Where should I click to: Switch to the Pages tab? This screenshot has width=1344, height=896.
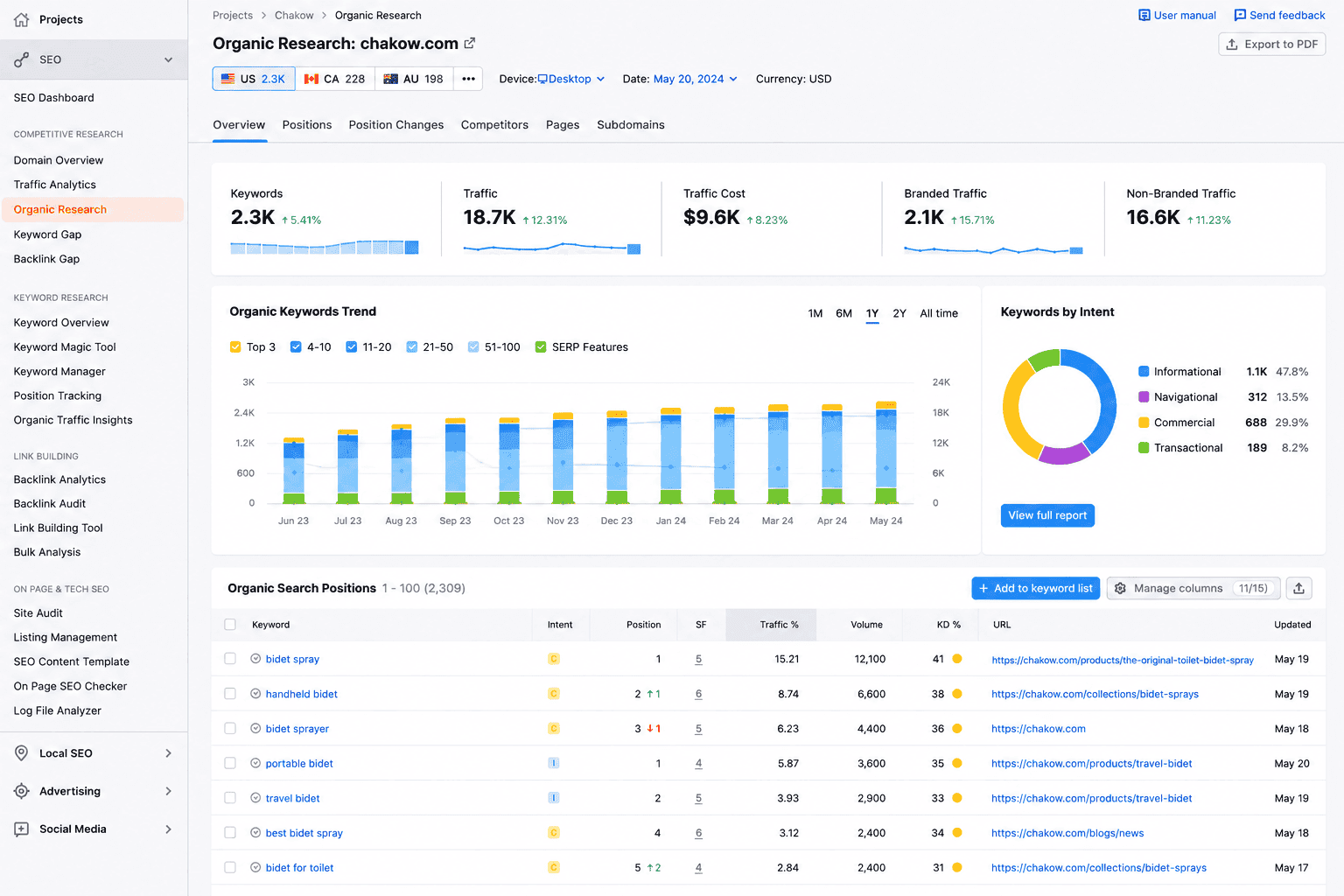tap(563, 125)
